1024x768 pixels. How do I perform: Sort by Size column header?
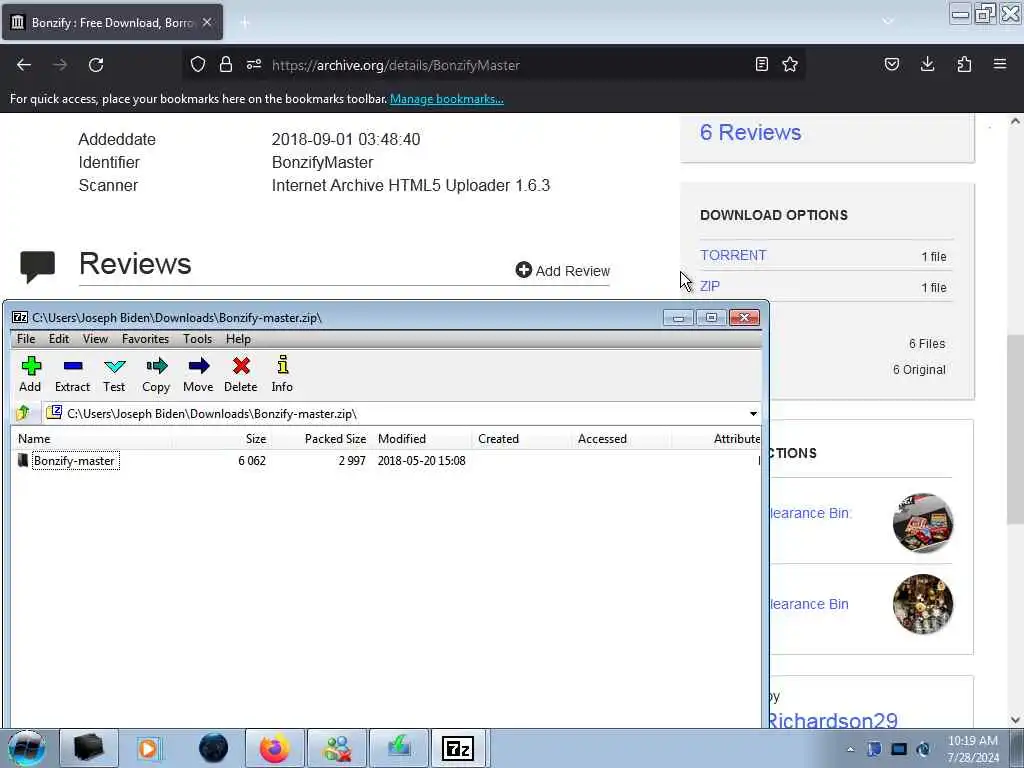[221, 439]
